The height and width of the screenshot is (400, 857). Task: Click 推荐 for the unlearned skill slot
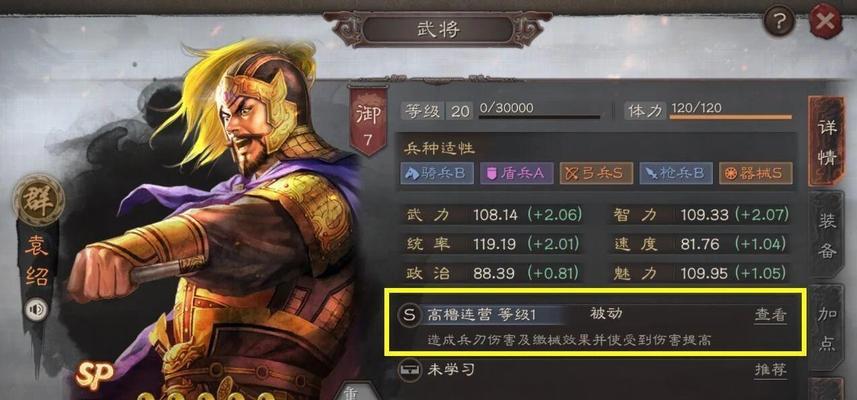771,370
